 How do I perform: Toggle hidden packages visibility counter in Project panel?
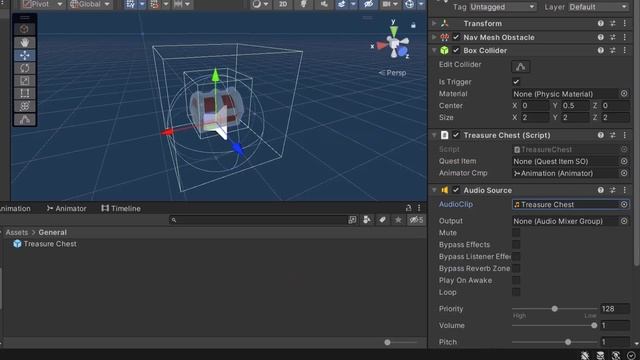[416, 220]
